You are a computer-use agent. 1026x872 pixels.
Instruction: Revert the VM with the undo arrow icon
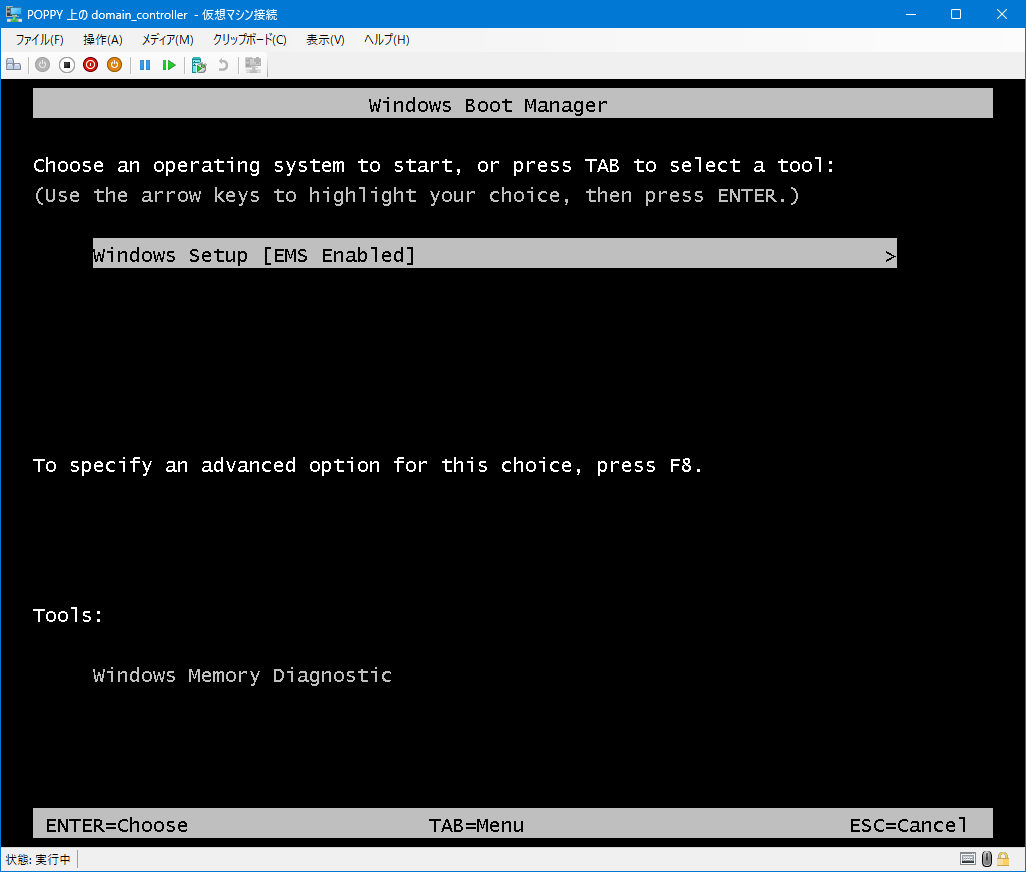click(223, 65)
